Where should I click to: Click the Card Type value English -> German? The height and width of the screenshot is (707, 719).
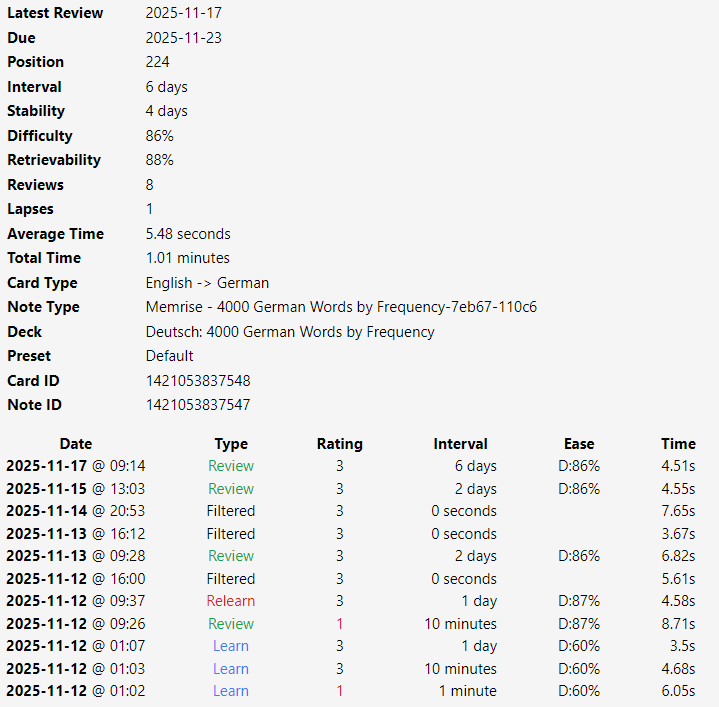(x=207, y=283)
